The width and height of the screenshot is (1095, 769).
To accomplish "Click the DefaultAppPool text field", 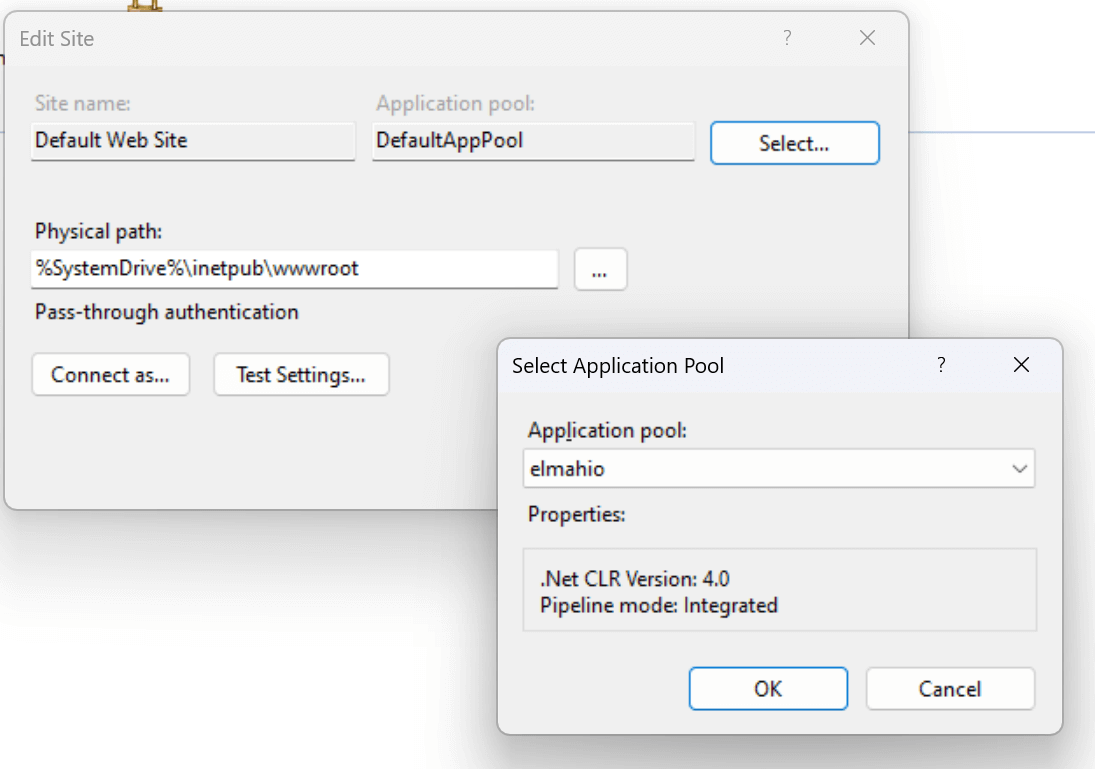I will click(534, 141).
